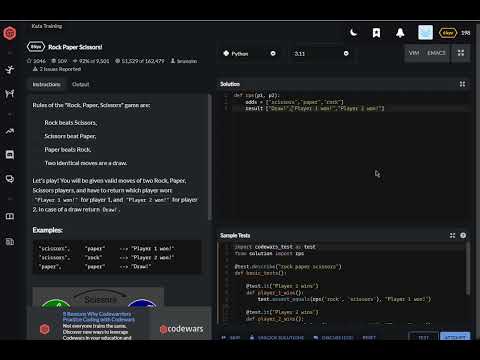The width and height of the screenshot is (480, 360).
Task: Click the honor score 198
Action: point(466,33)
